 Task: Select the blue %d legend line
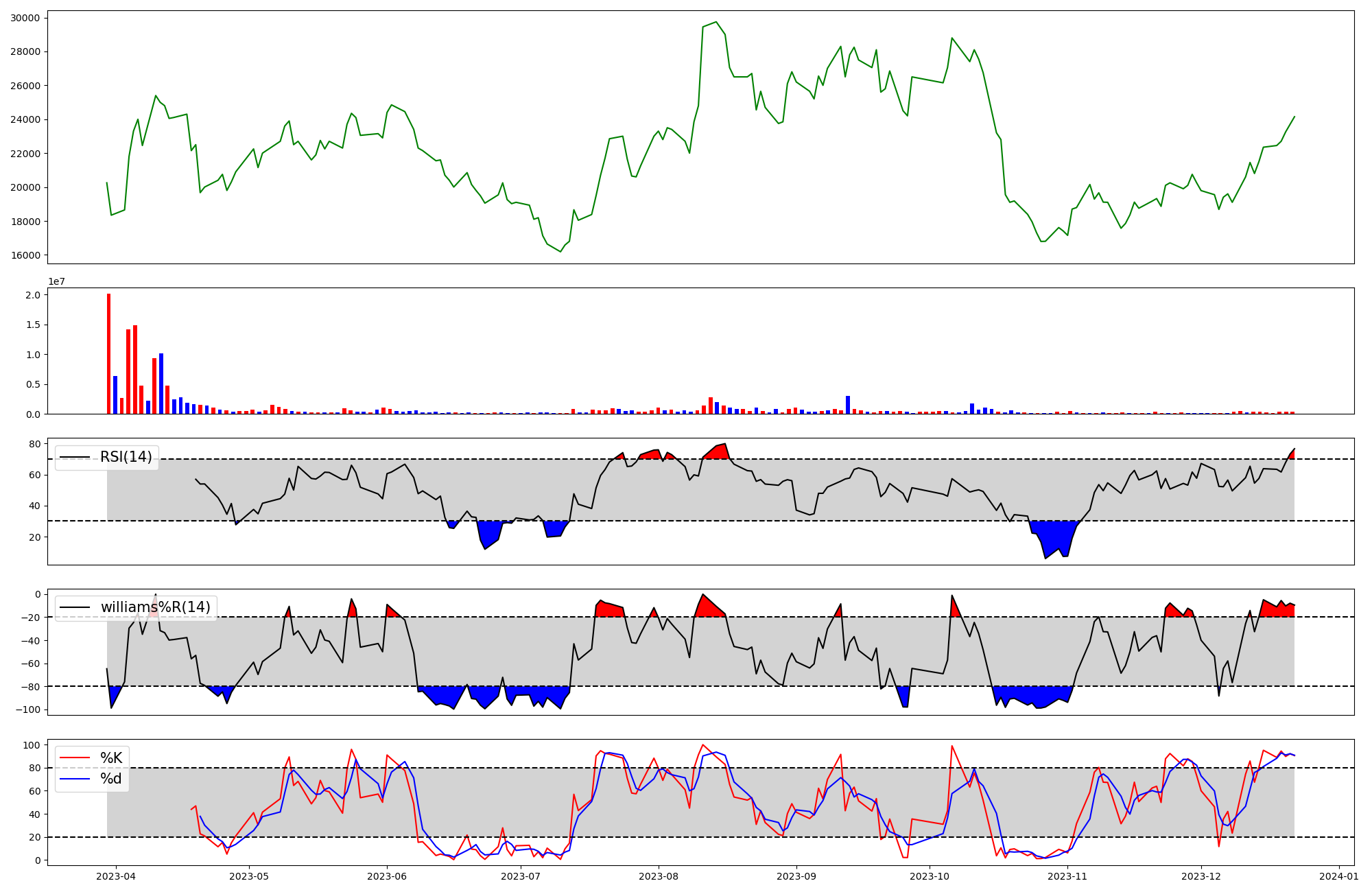click(x=75, y=779)
